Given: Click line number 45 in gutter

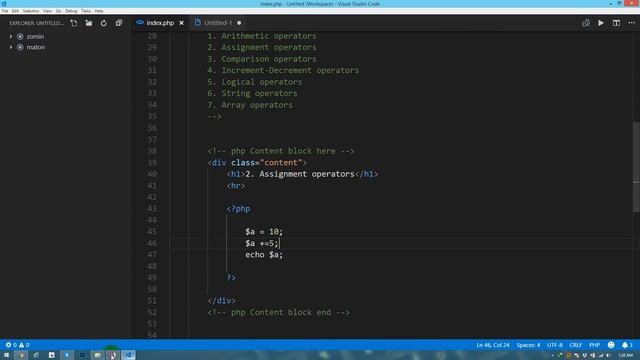Looking at the screenshot, I should tap(152, 232).
